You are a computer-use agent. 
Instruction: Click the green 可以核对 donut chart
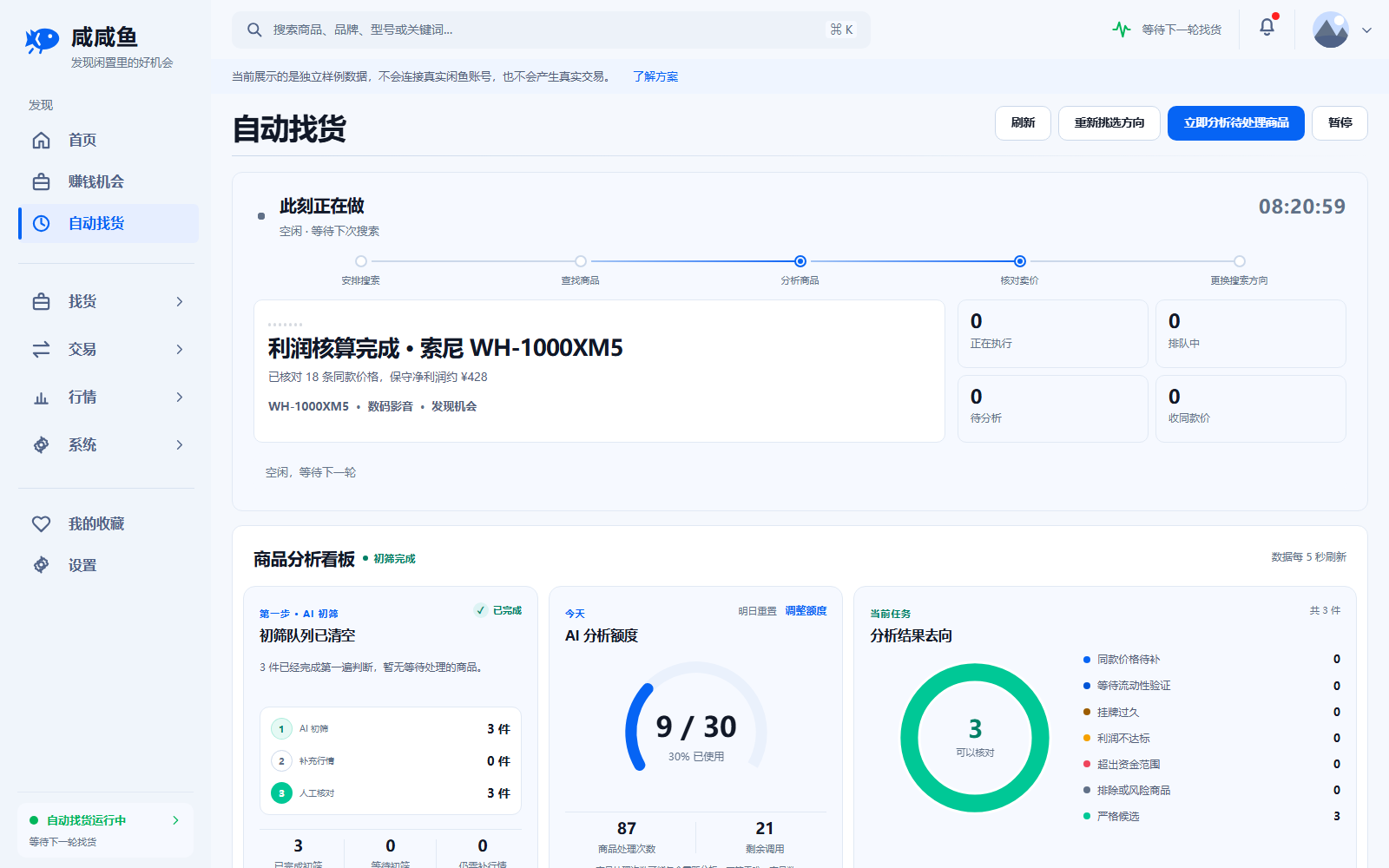tap(975, 738)
